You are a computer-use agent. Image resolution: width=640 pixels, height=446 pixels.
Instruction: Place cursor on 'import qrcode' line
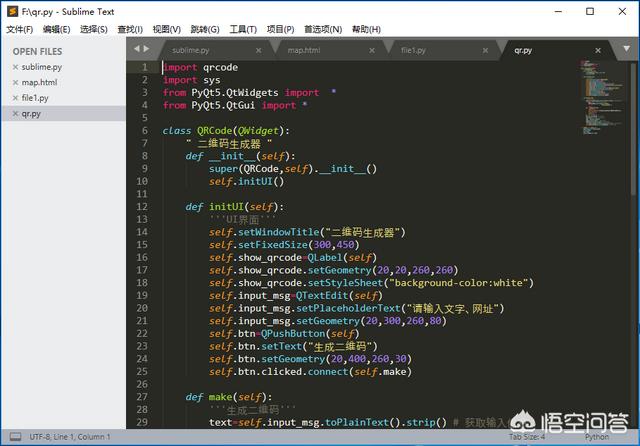(x=200, y=67)
